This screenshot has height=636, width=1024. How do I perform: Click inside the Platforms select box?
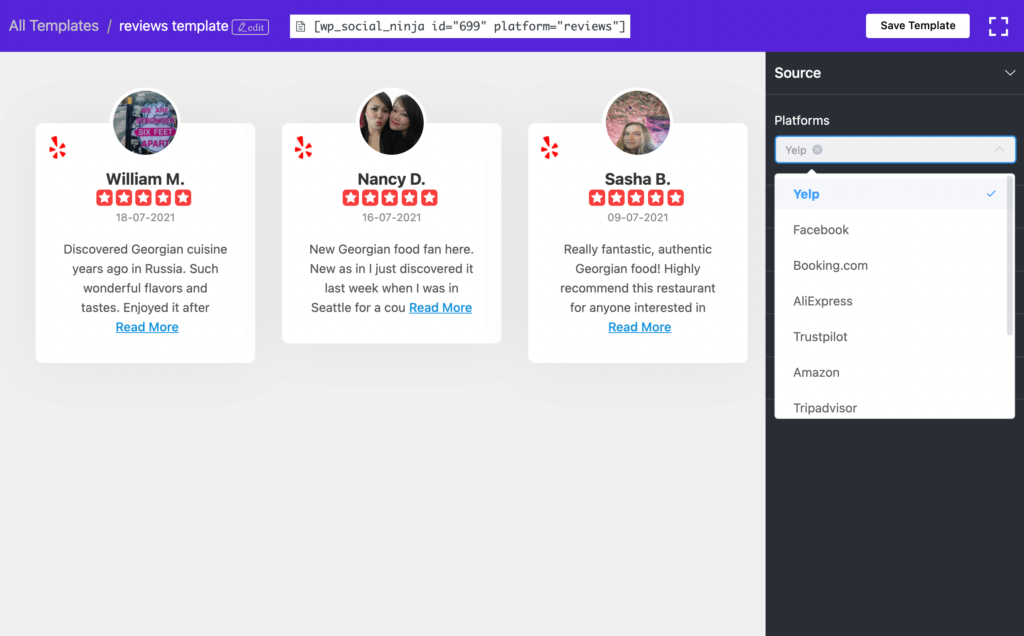895,150
